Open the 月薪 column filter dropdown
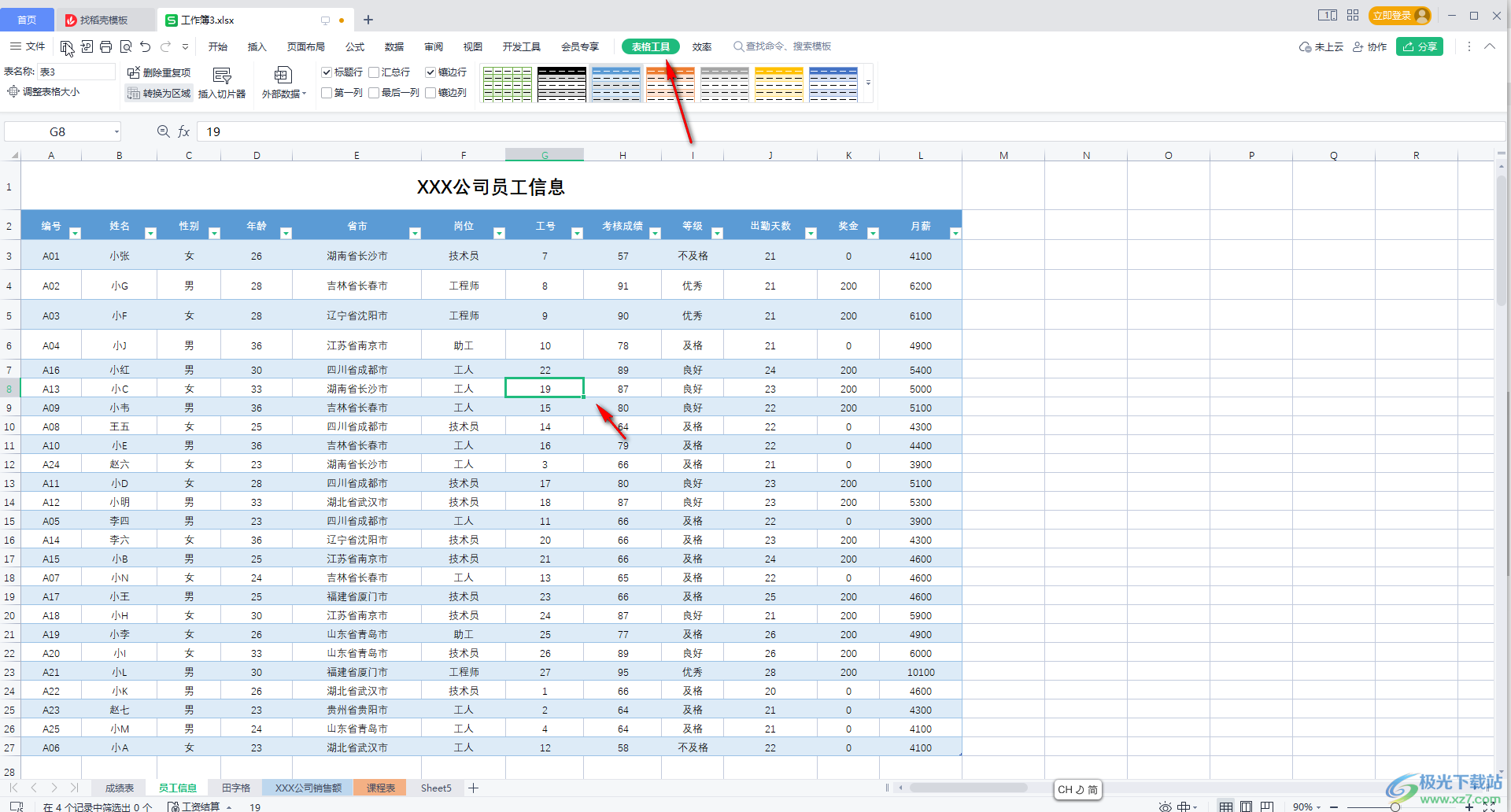This screenshot has height=812, width=1511. [955, 233]
